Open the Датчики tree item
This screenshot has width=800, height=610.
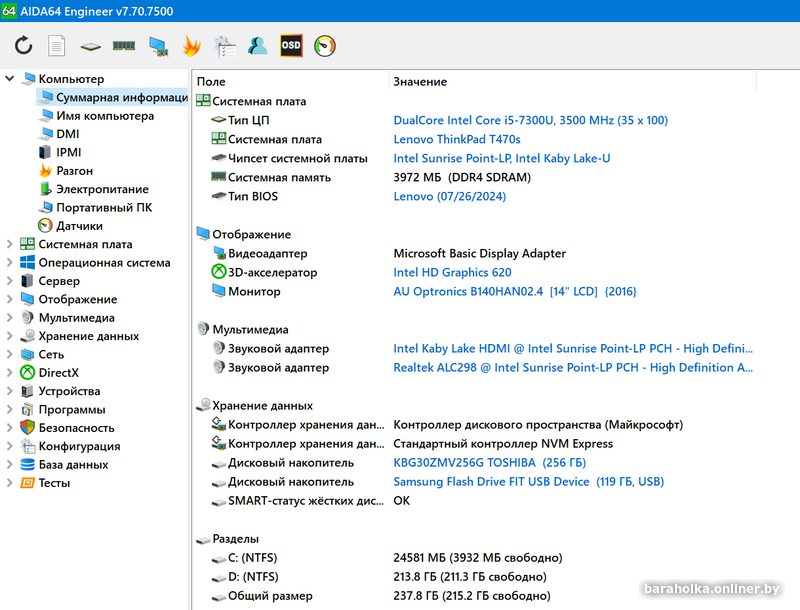point(79,226)
